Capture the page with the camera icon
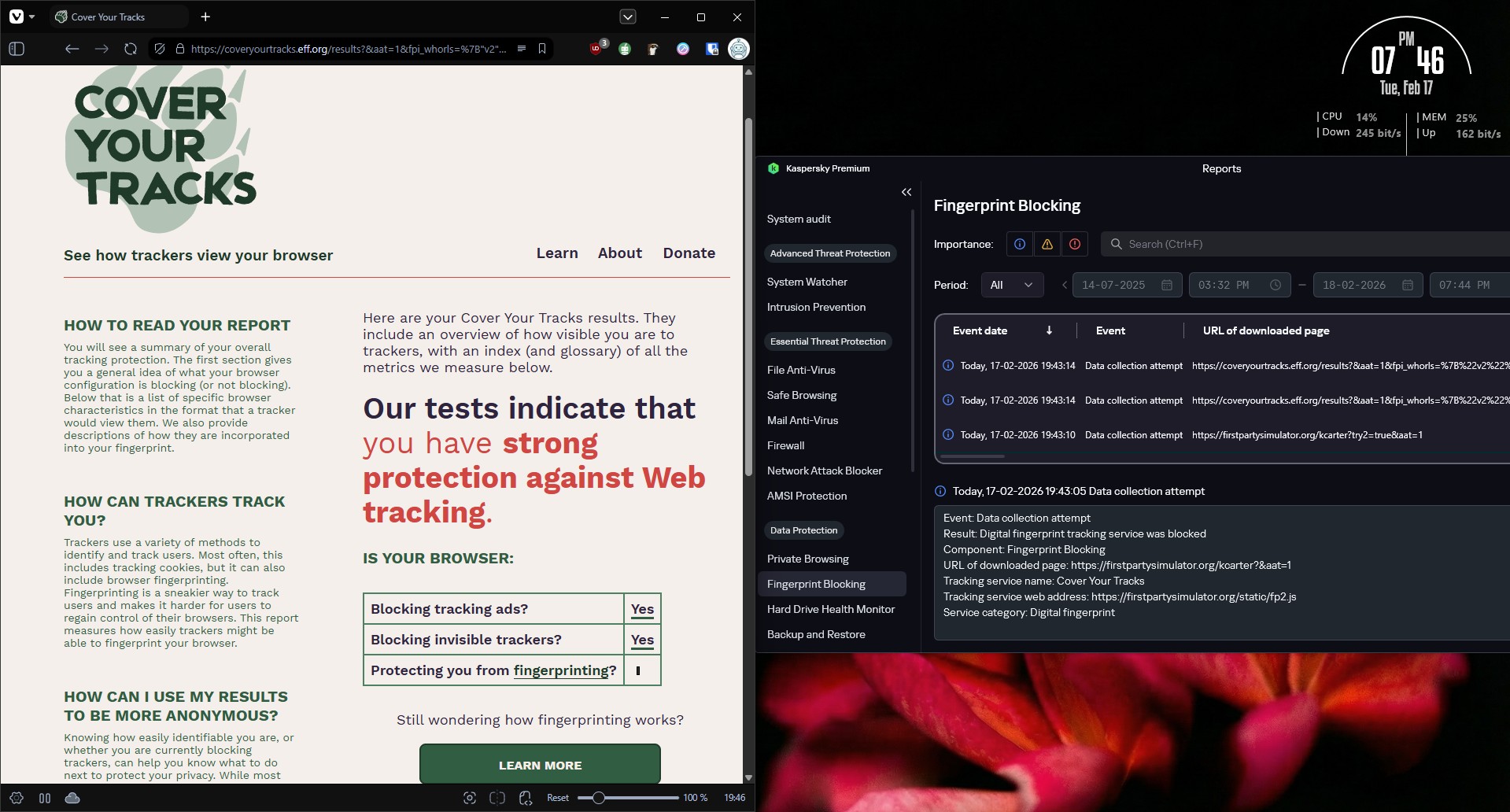Screen dimensions: 1510x812 click(470, 798)
